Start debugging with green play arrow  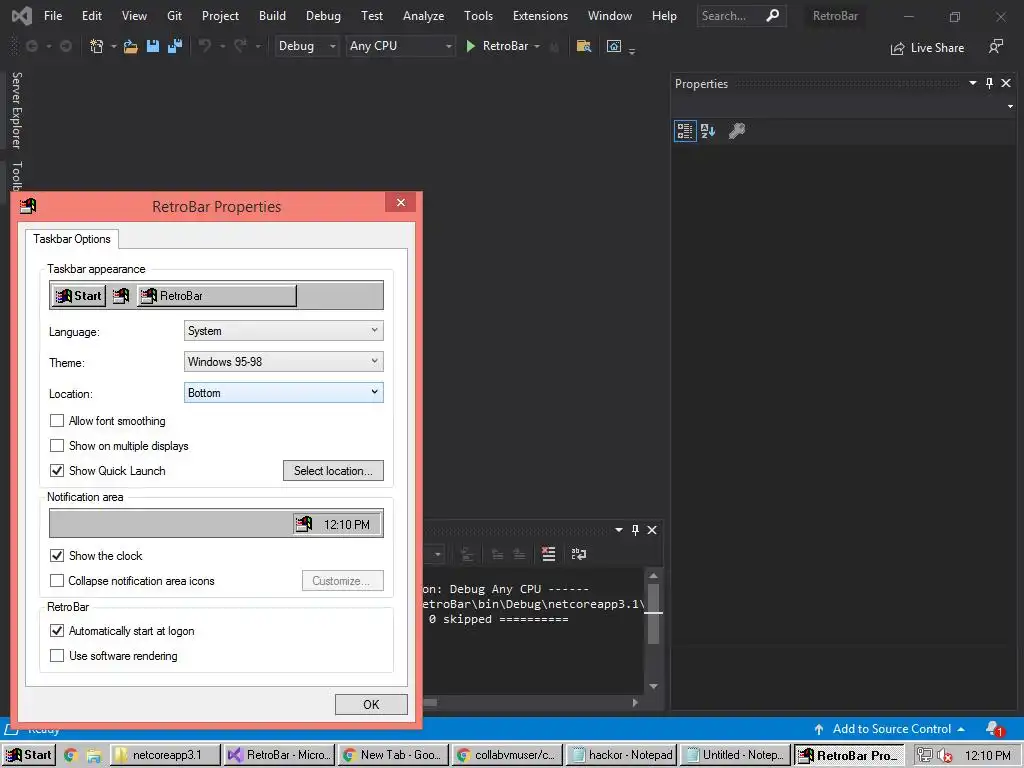click(x=470, y=46)
